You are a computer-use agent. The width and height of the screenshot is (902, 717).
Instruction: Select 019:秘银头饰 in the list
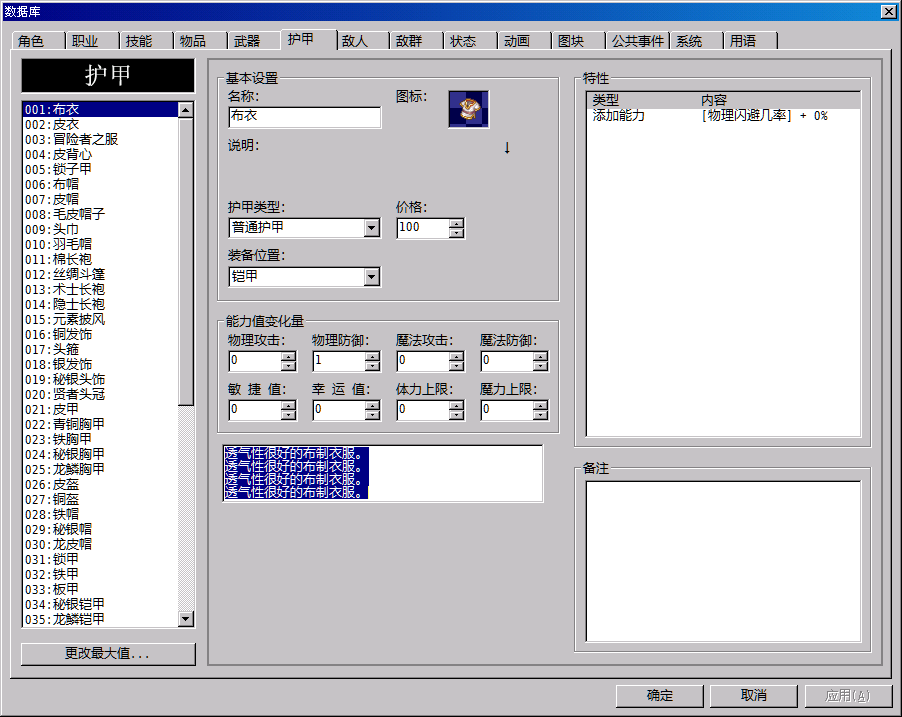pyautogui.click(x=101, y=379)
